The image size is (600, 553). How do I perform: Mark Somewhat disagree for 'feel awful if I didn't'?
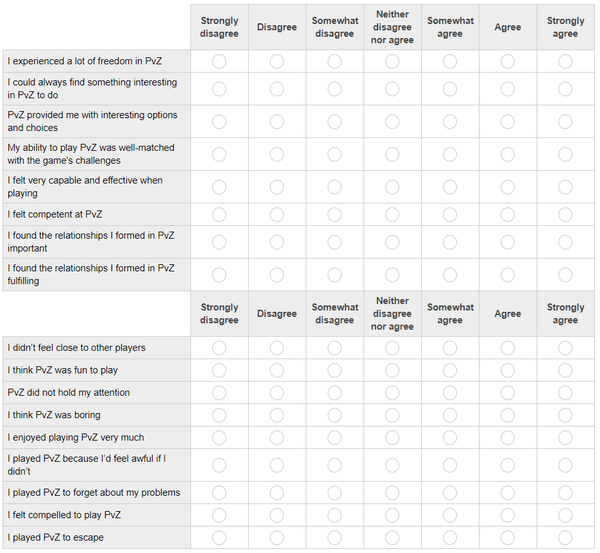[334, 465]
